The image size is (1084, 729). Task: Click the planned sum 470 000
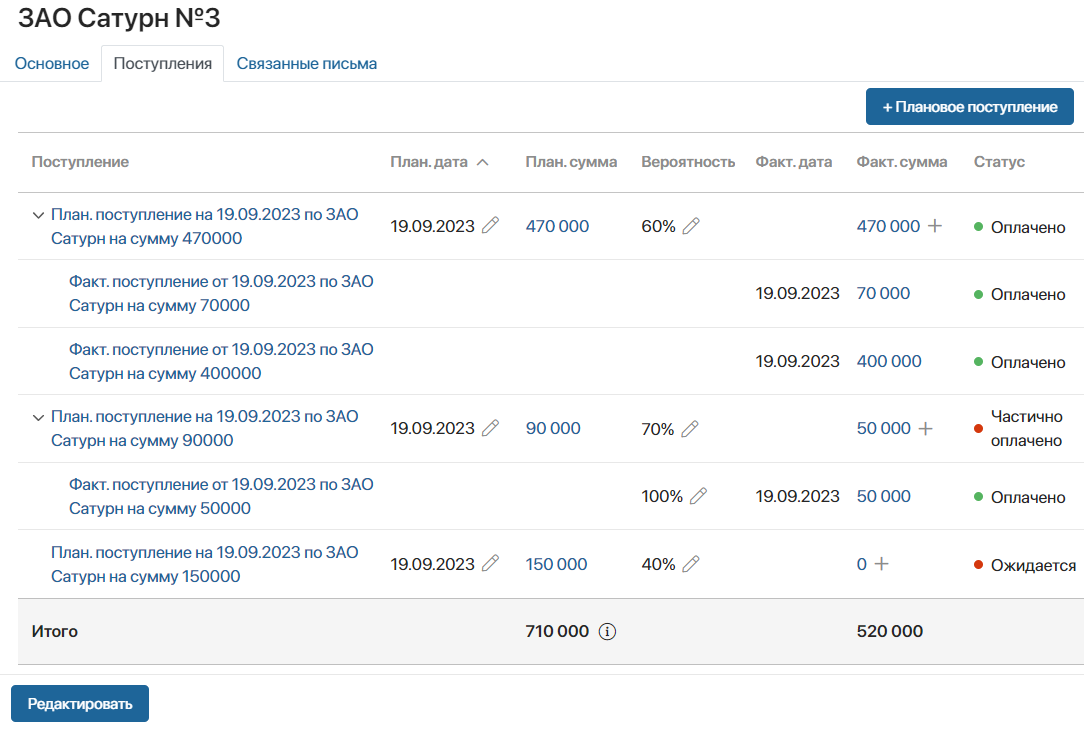[x=557, y=226]
